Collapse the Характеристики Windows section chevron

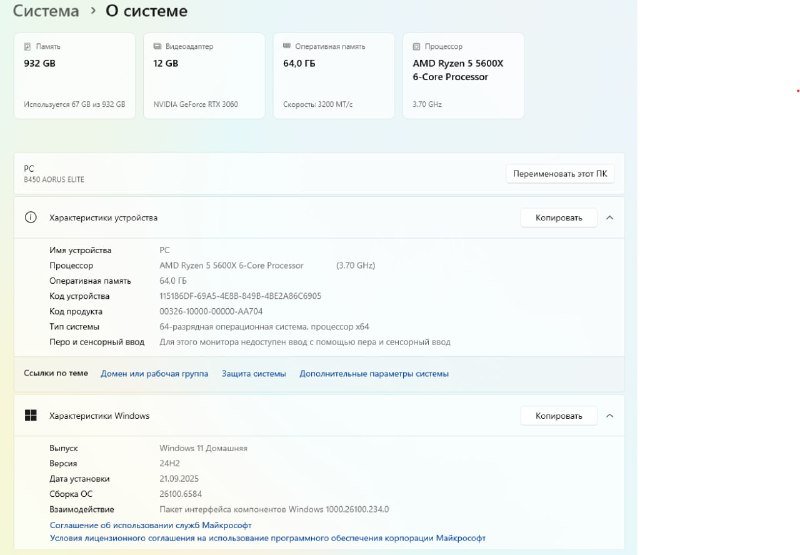[x=610, y=416]
